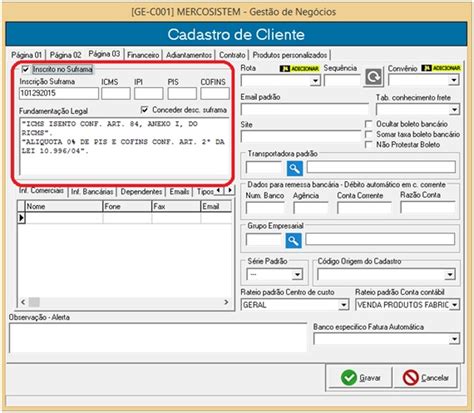Screen dimensions: 474x413
Task: Click the scroll-right arrow of contacts grid
Action: [226, 302]
